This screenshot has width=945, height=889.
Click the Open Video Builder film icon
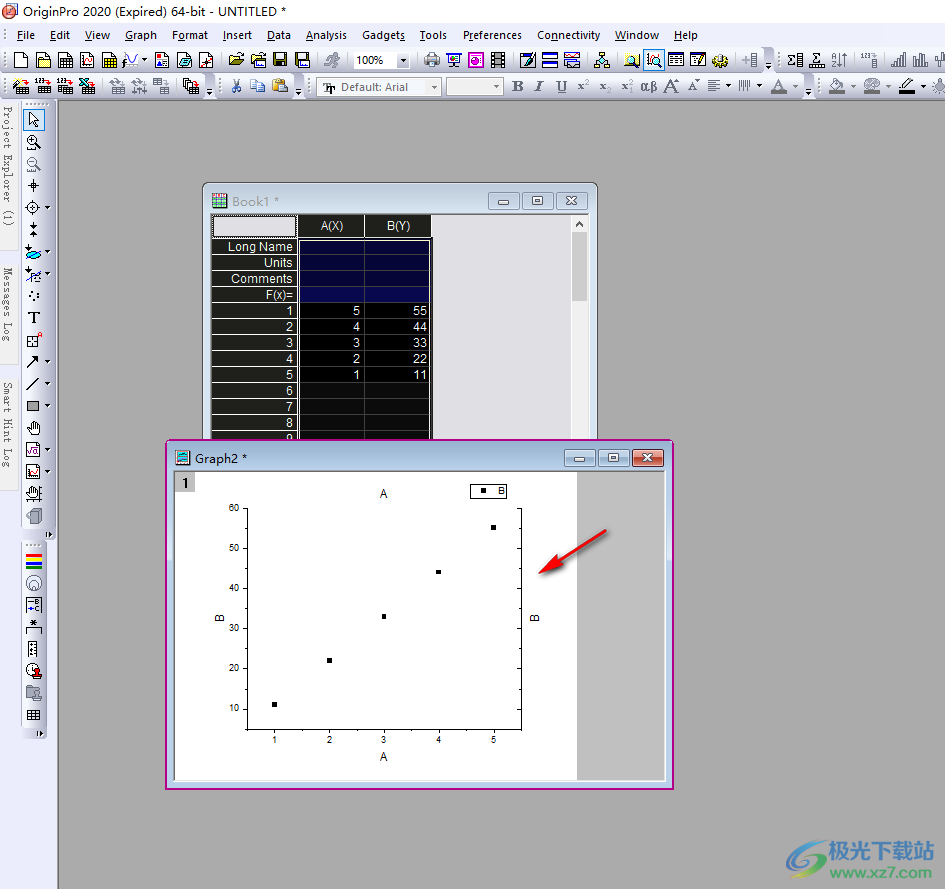pos(498,60)
